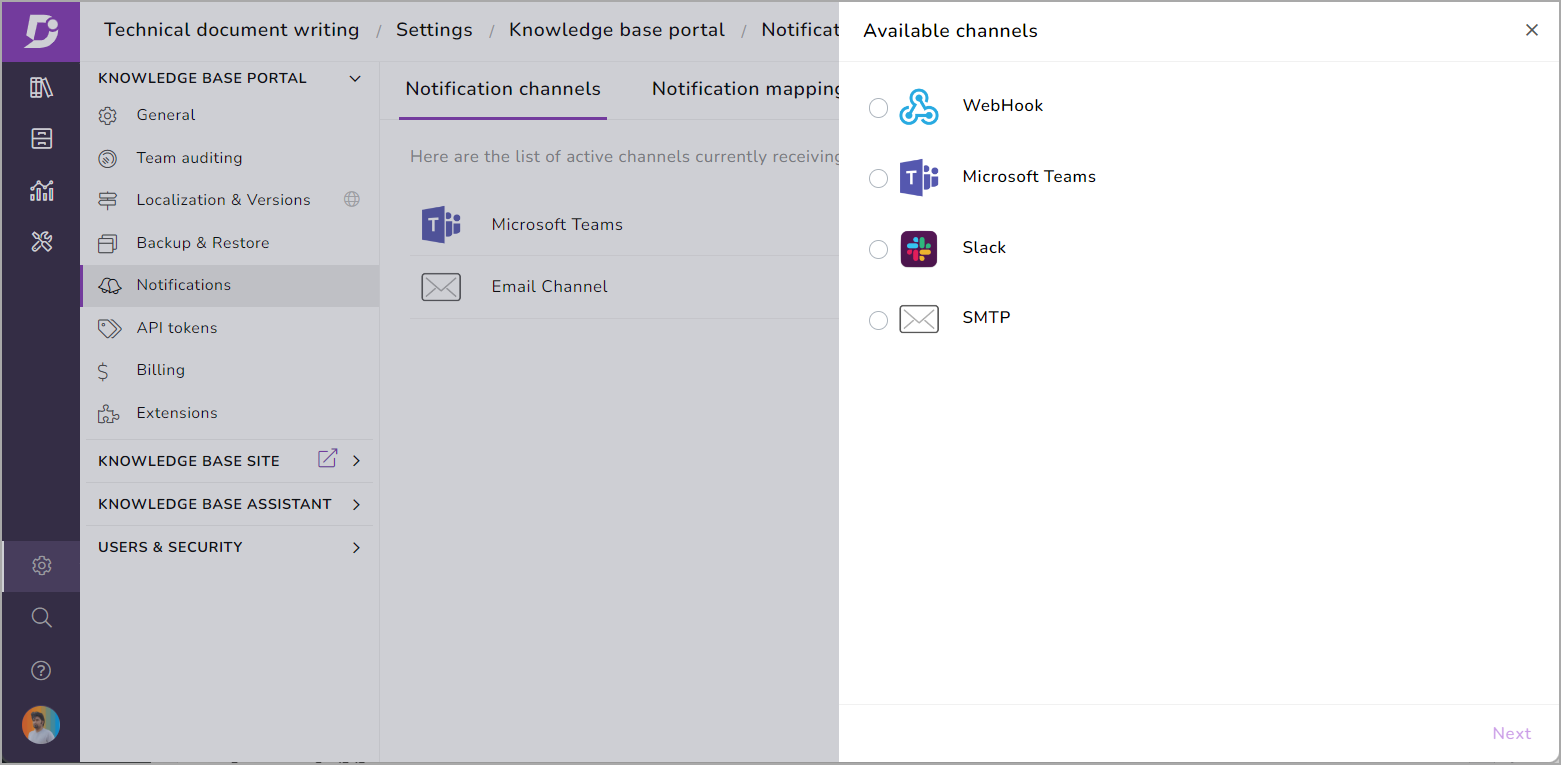This screenshot has height=765, width=1561.
Task: Click the Notifications menu text
Action: (x=184, y=285)
